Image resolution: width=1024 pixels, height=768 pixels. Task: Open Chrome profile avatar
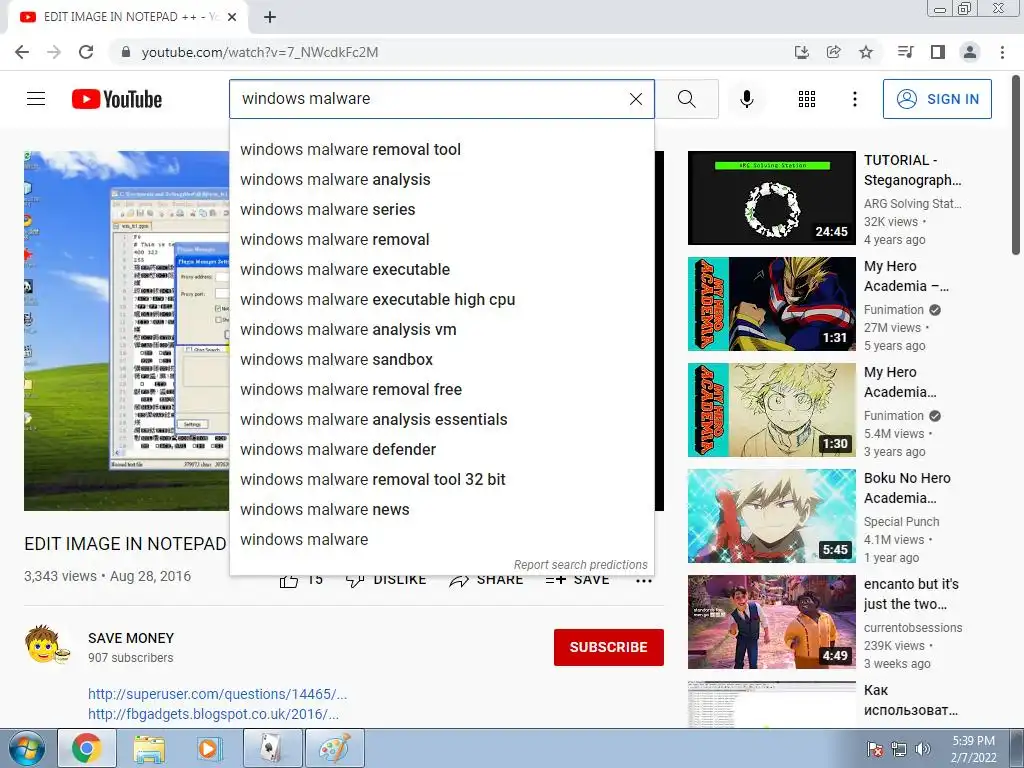tap(970, 52)
